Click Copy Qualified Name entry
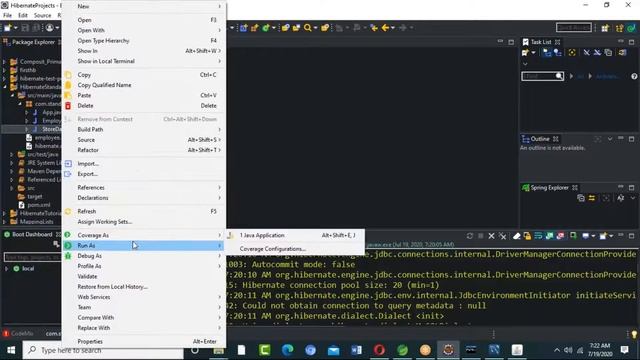Viewport: 640px width, 360px height. (x=144, y=85)
